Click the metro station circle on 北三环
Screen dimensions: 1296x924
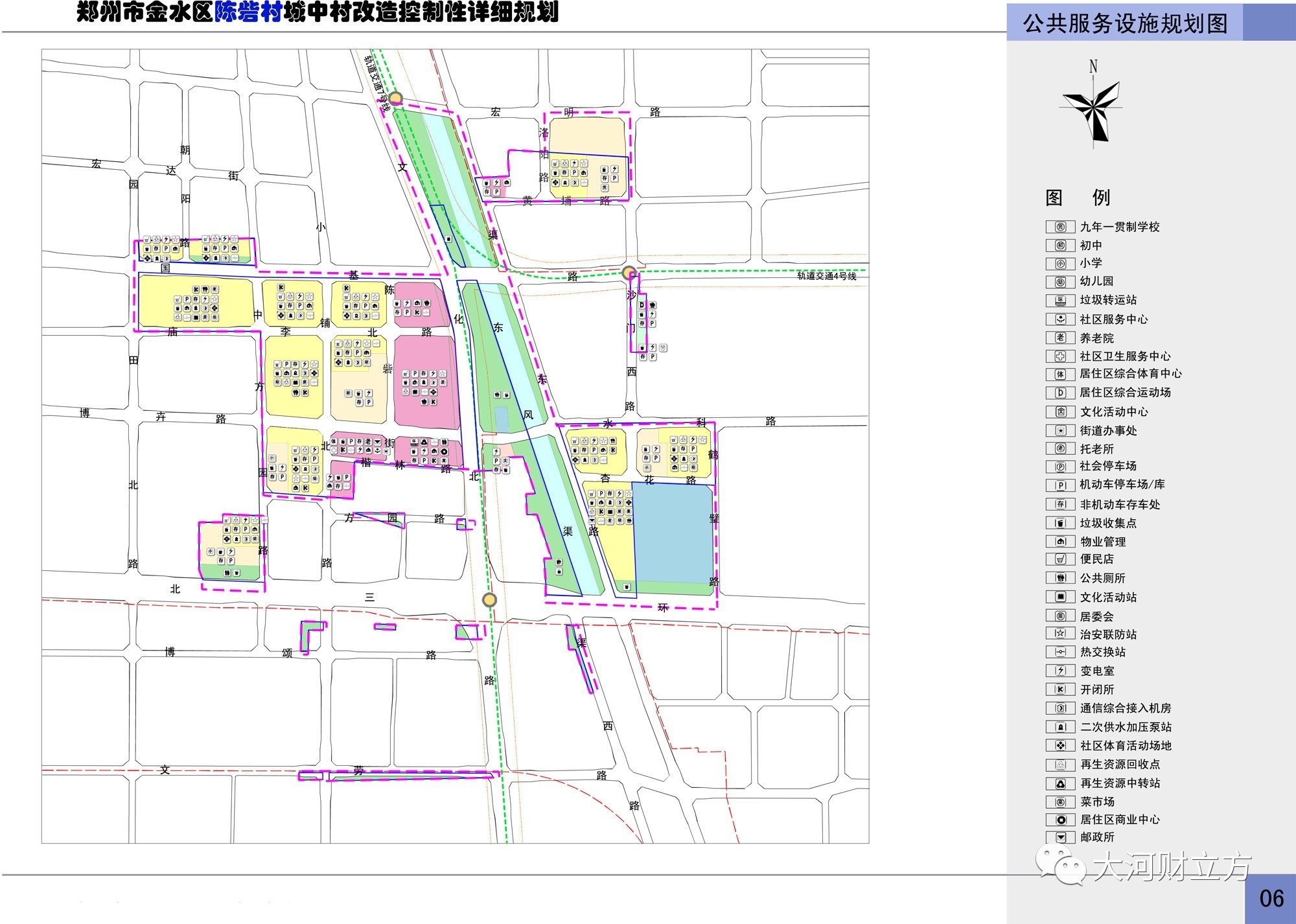pos(490,599)
